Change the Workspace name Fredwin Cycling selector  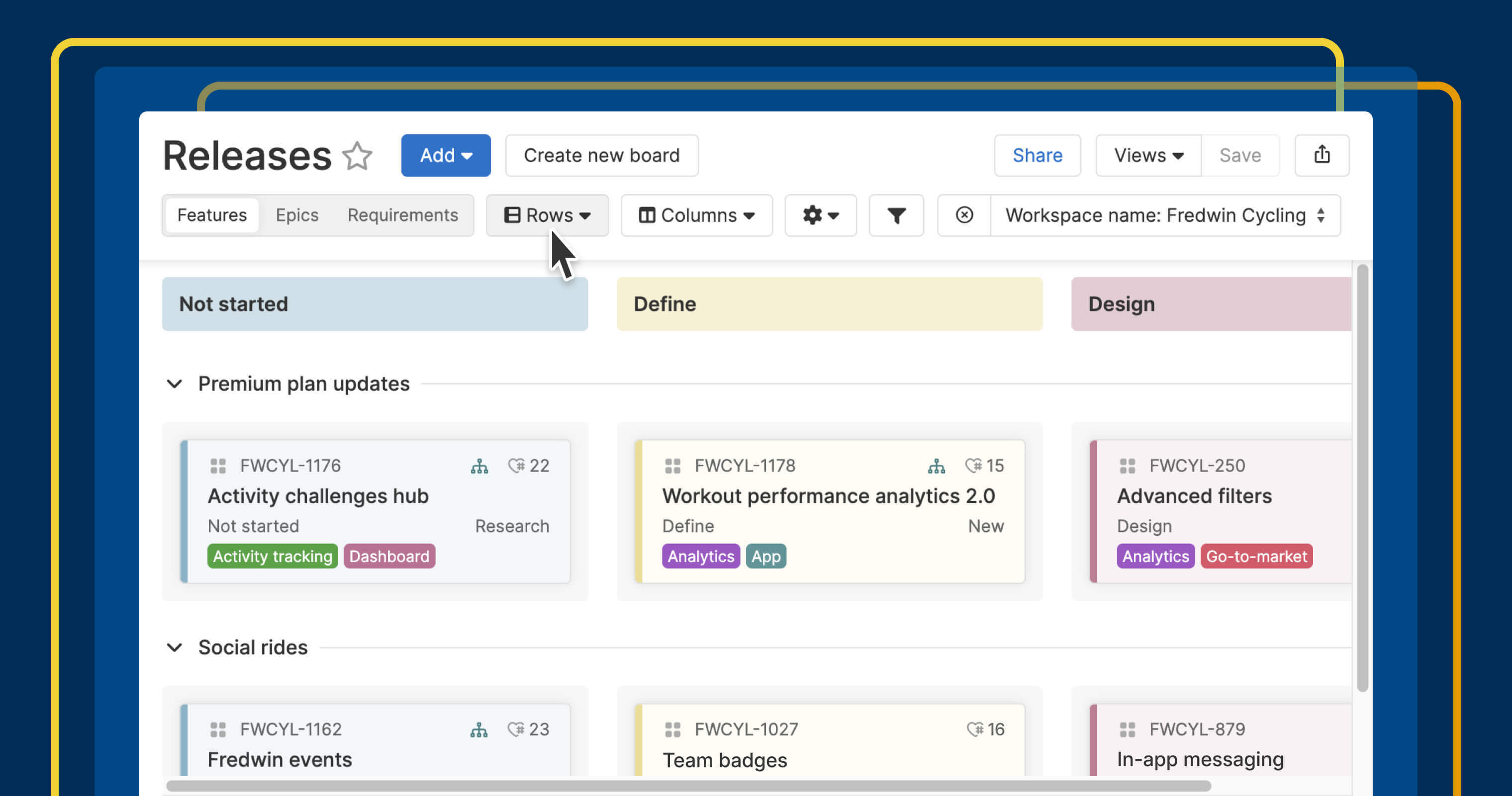(x=1165, y=215)
